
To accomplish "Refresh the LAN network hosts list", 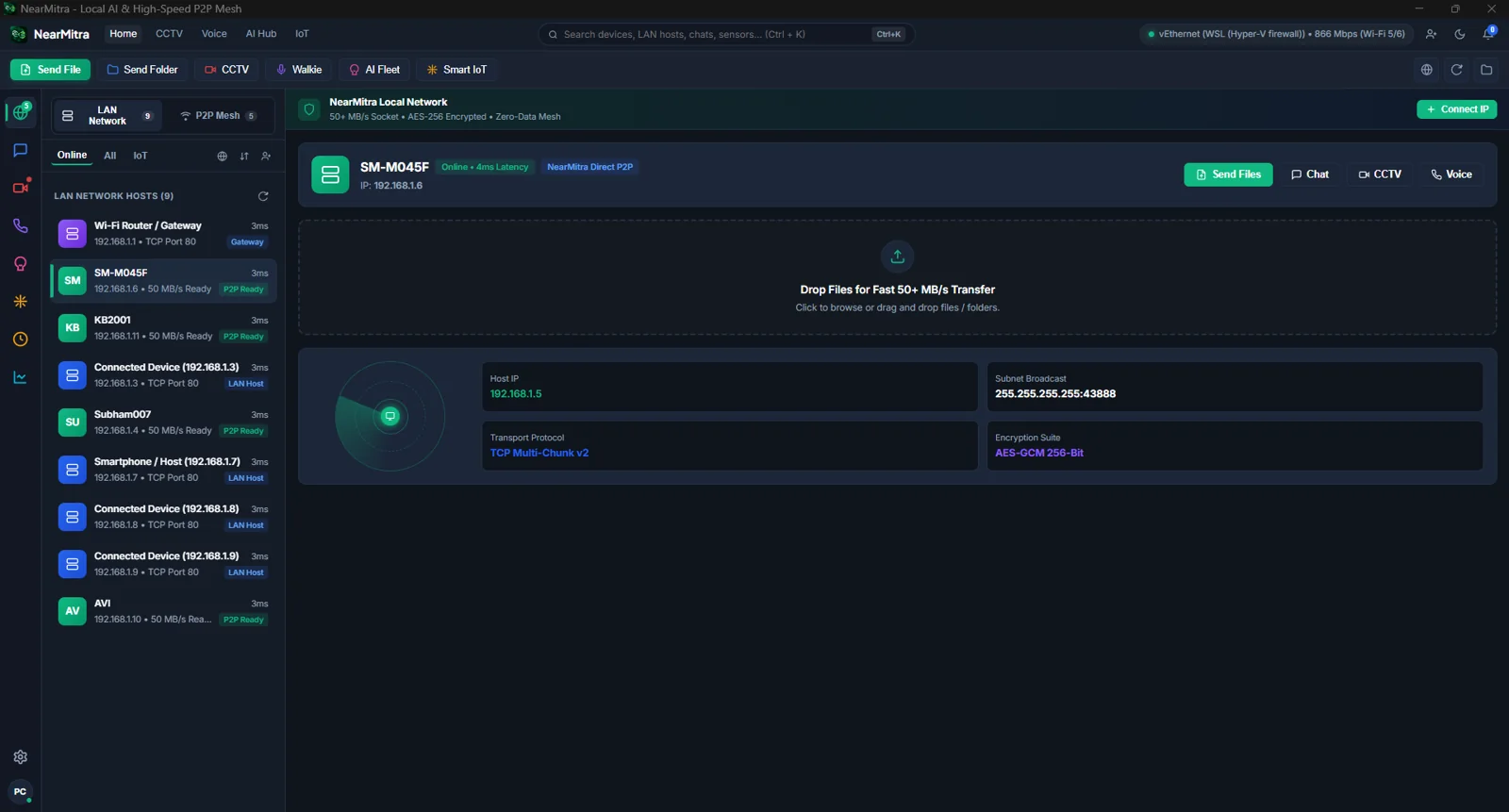I will tap(263, 196).
